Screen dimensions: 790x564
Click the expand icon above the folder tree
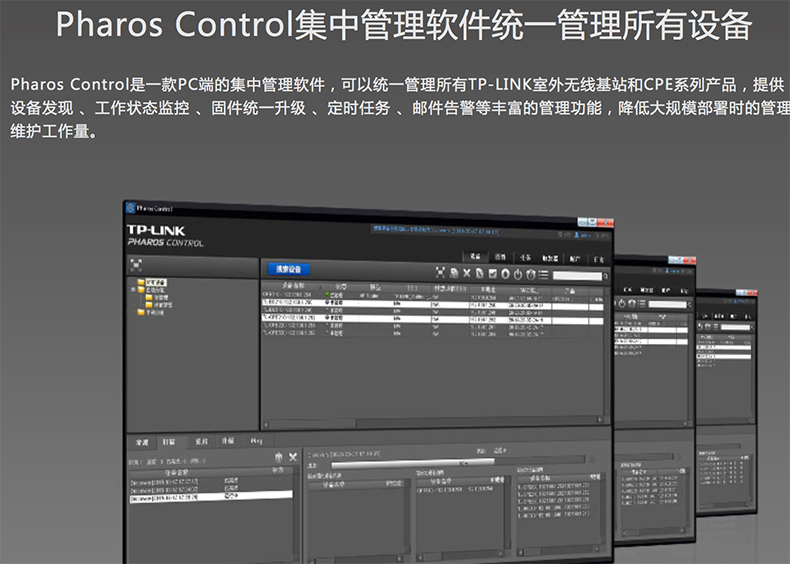tap(136, 266)
